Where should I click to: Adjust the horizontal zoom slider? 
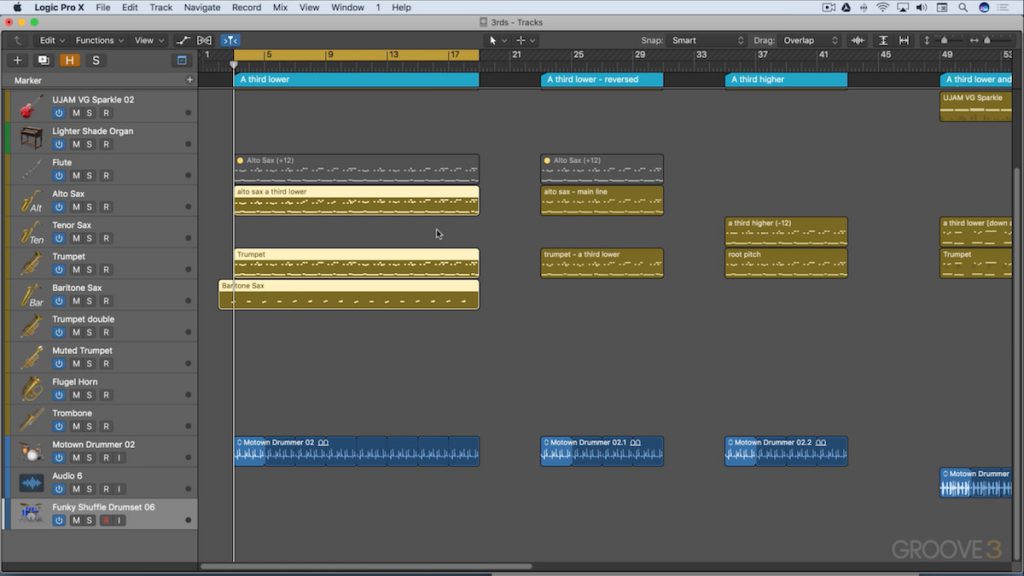[987, 40]
